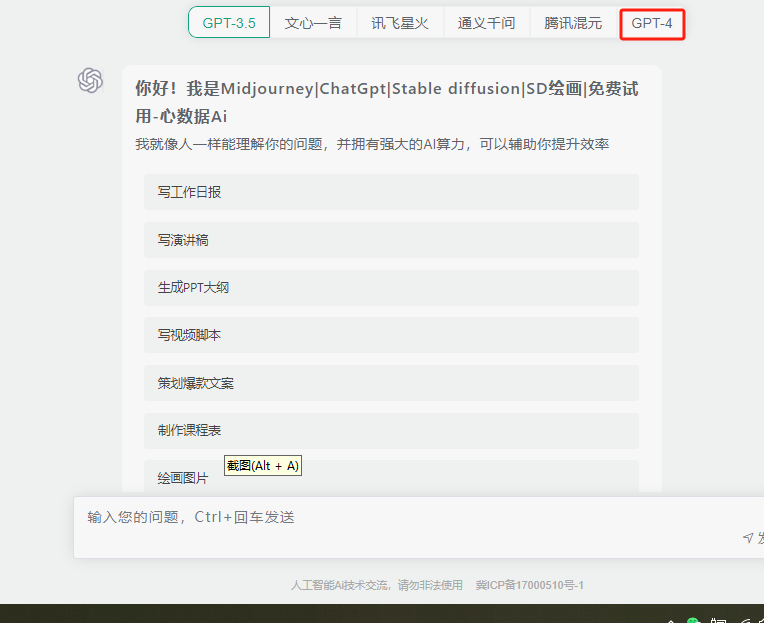The height and width of the screenshot is (623, 764).
Task: Choose the 写视频脚本 prompt suggestion
Action: click(x=391, y=335)
